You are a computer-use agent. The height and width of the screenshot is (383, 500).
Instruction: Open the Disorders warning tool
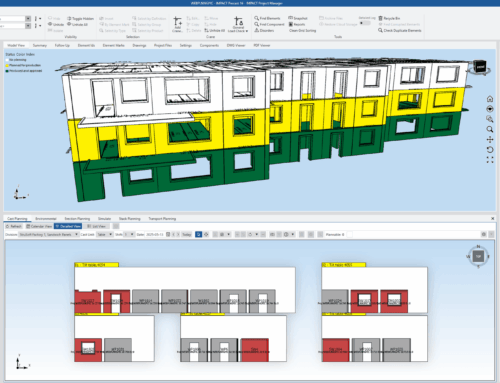click(x=264, y=30)
